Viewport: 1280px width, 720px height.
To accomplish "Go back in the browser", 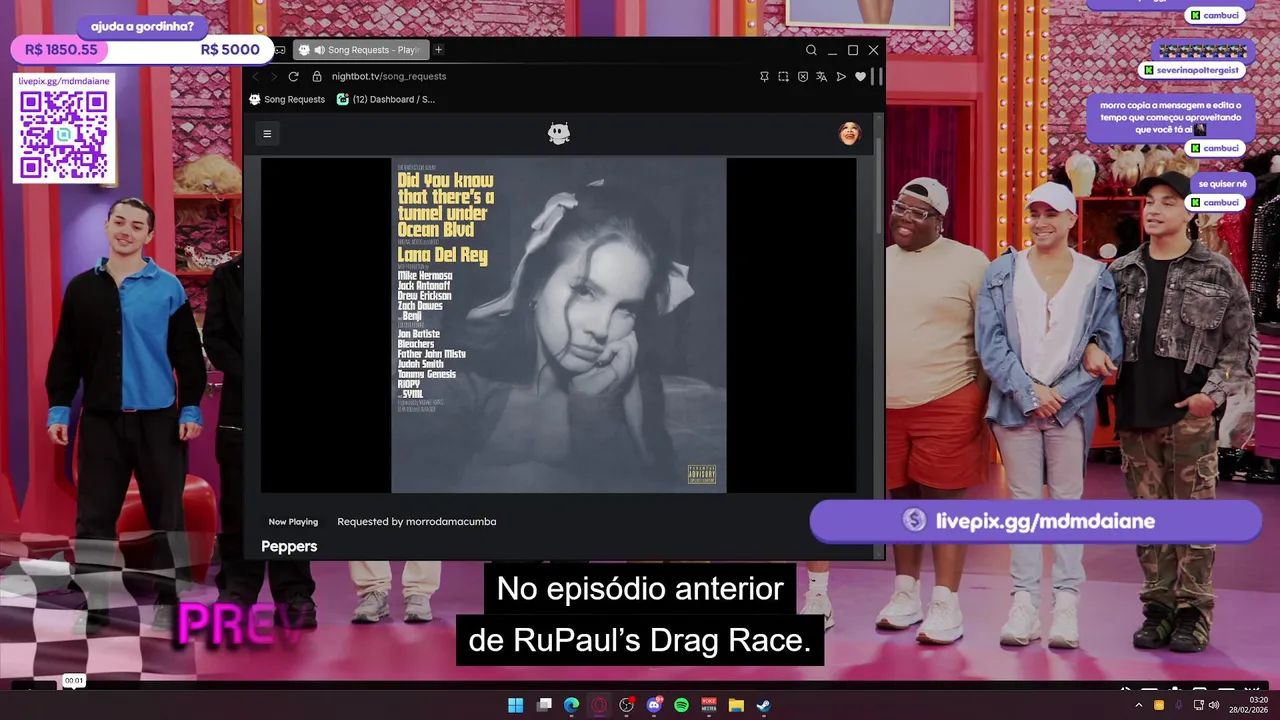I will [x=255, y=76].
